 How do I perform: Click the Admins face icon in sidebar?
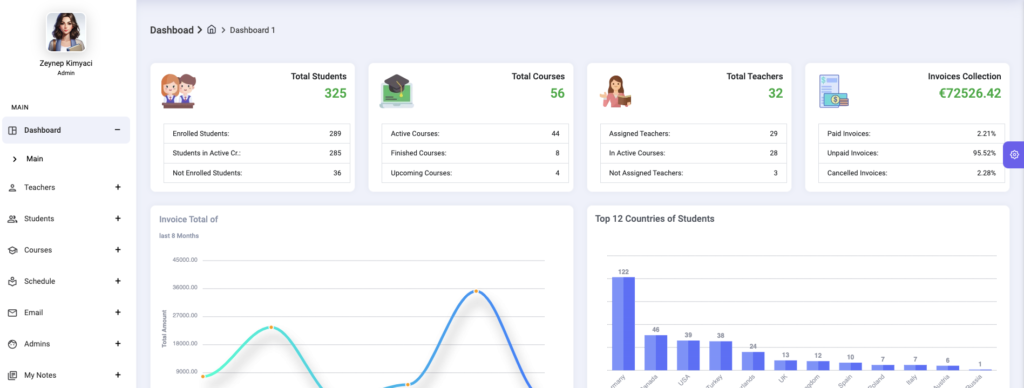click(12, 344)
